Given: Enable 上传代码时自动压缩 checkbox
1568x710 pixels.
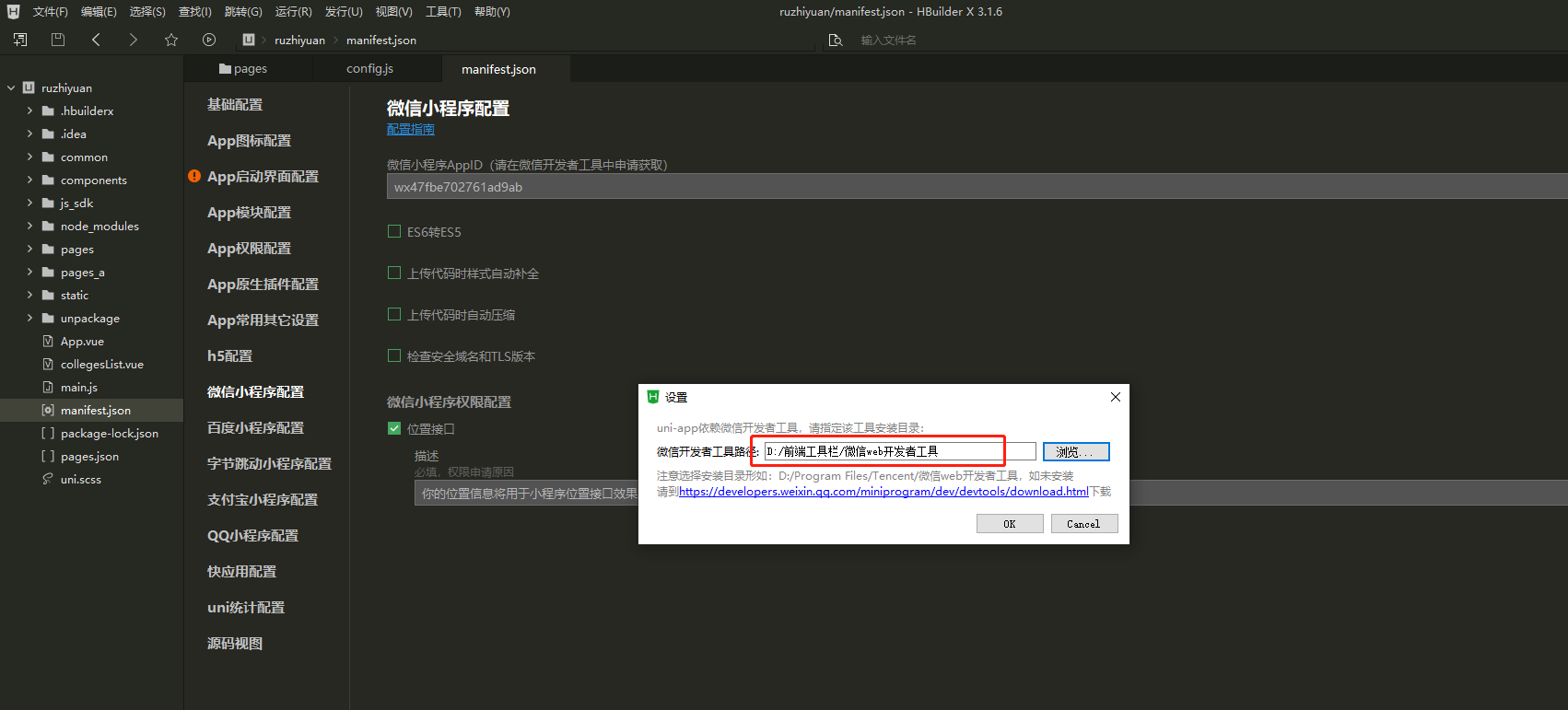Looking at the screenshot, I should [394, 314].
